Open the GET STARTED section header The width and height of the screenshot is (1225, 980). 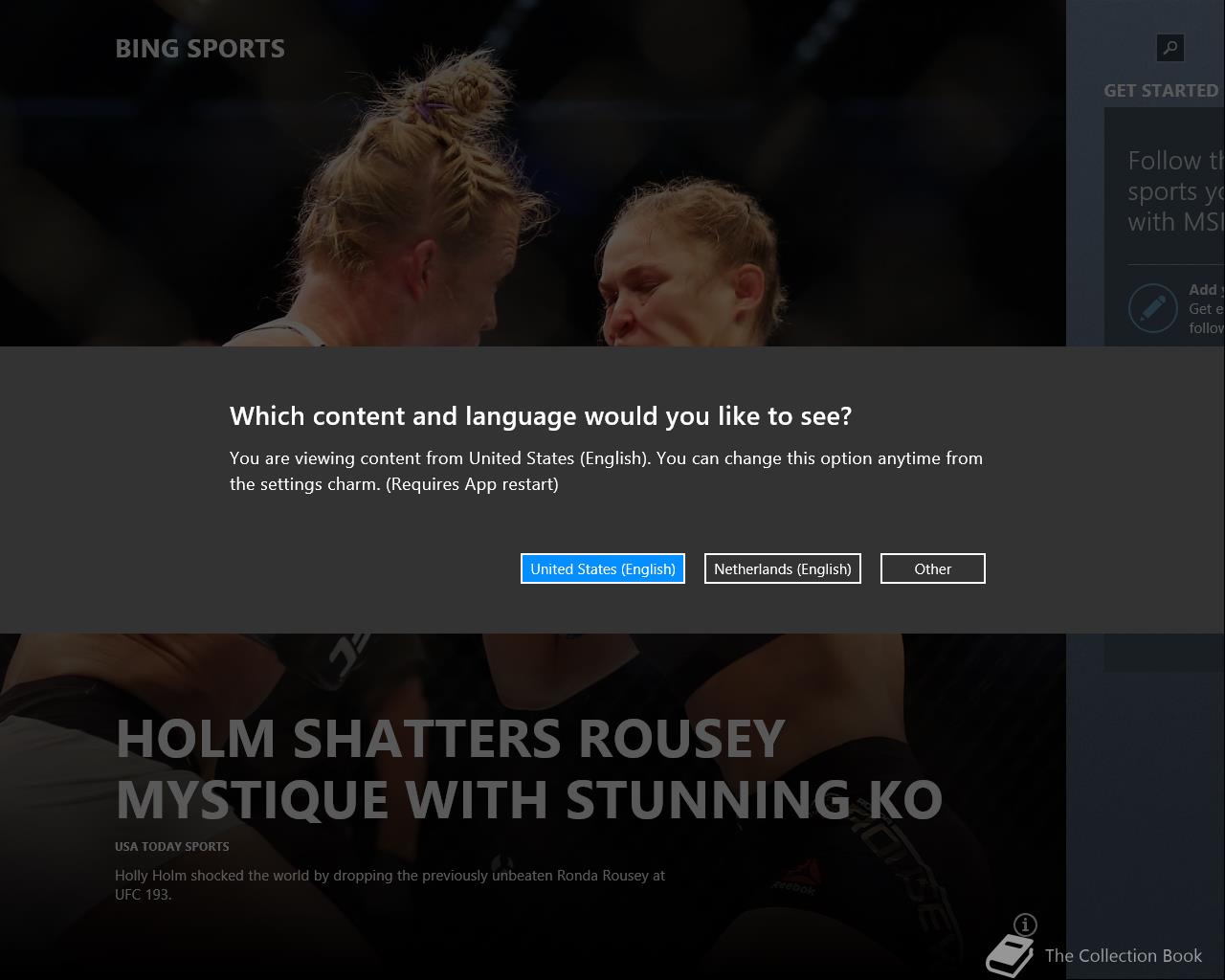pos(1163,91)
